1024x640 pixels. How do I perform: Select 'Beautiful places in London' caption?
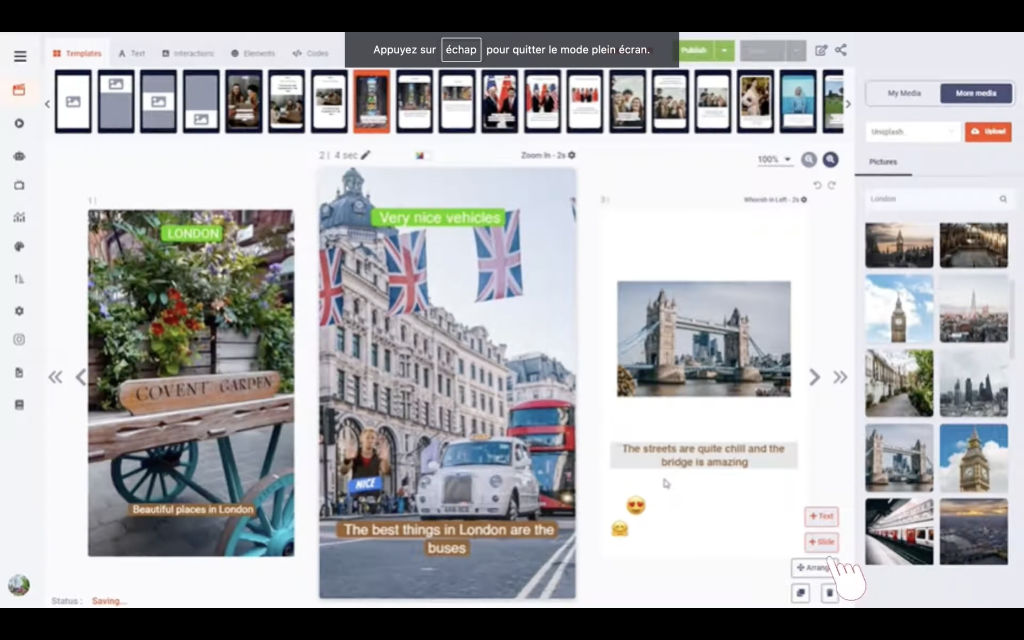[193, 509]
